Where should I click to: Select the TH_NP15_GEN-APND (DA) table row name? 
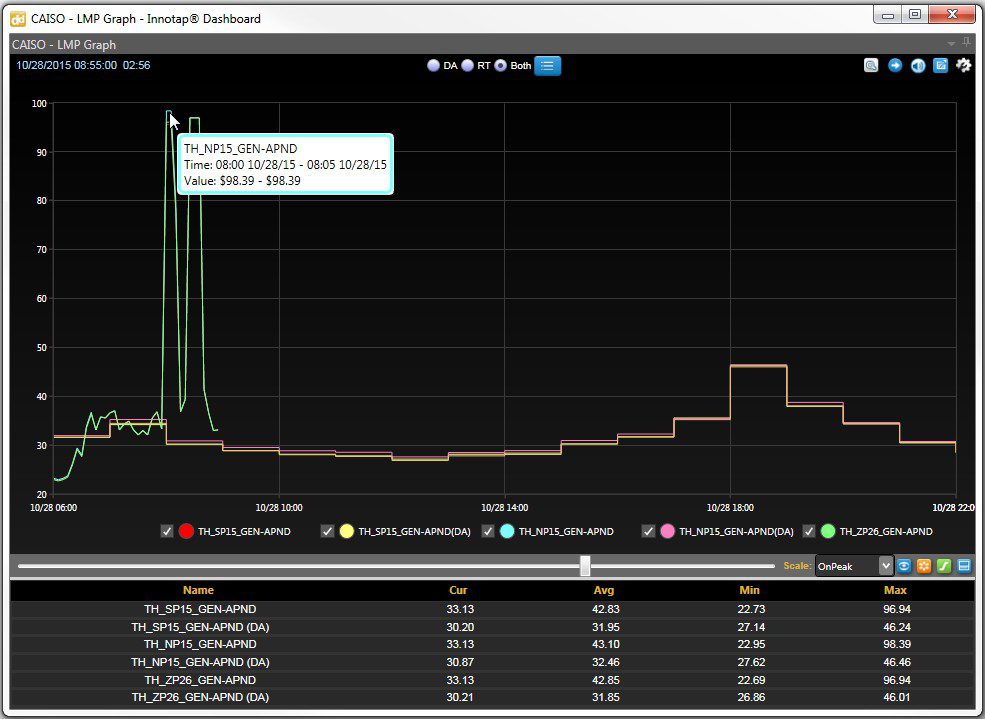[x=200, y=662]
